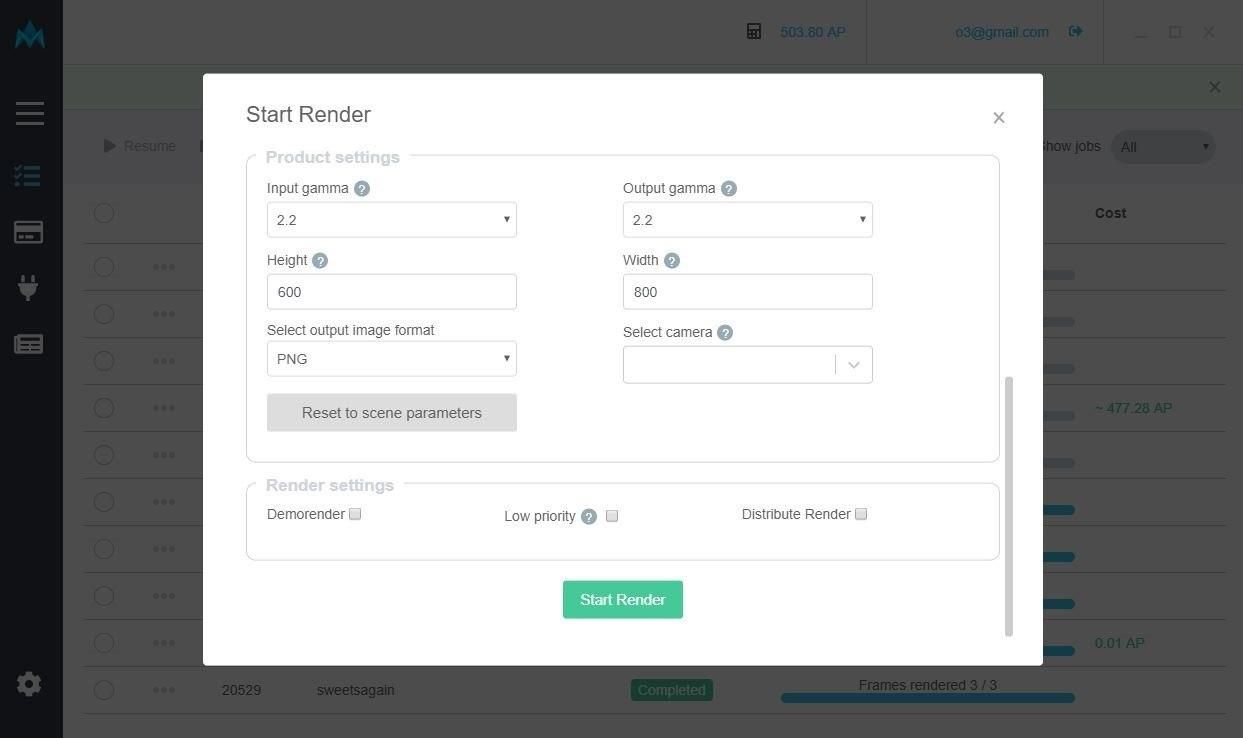Enable the Demorender checkbox
This screenshot has width=1243, height=738.
pos(355,514)
